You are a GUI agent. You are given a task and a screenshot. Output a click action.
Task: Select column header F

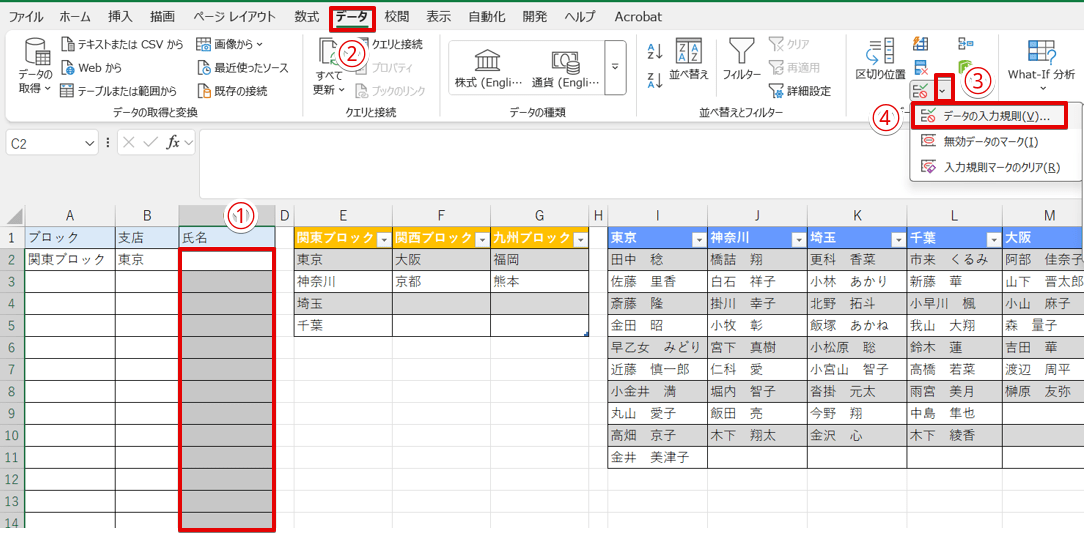coord(441,216)
